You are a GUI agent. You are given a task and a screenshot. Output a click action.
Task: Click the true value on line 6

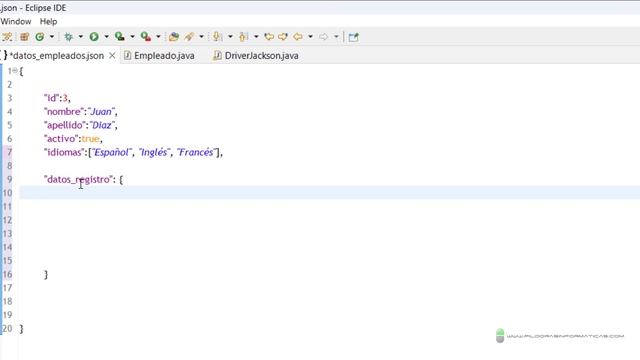click(x=91, y=139)
